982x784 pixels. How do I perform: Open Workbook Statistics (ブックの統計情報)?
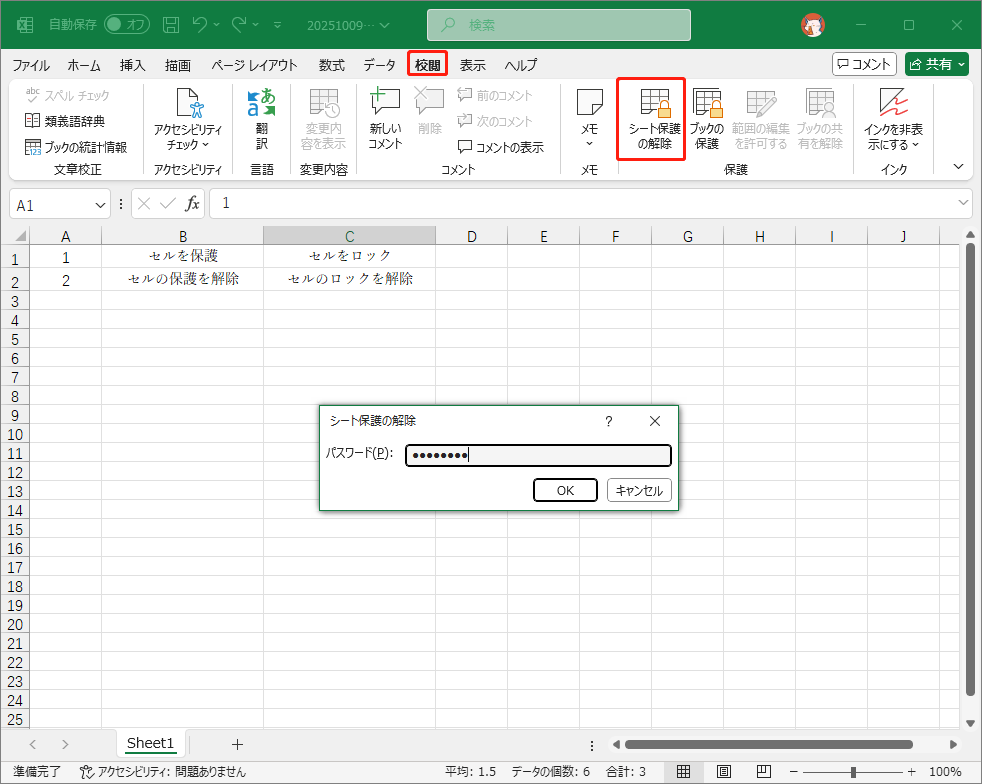76,147
